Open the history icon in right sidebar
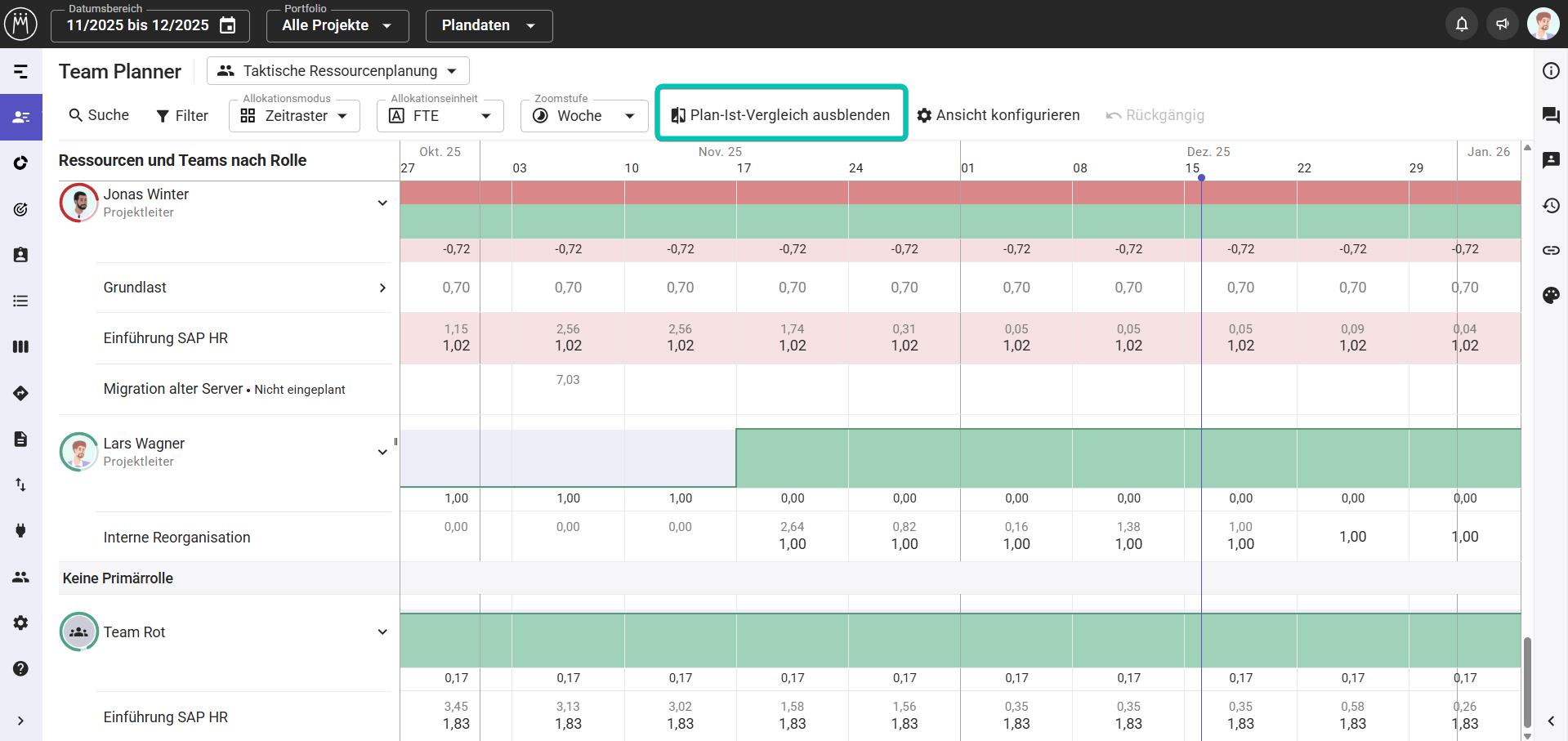The width and height of the screenshot is (1568, 741). [x=1551, y=205]
